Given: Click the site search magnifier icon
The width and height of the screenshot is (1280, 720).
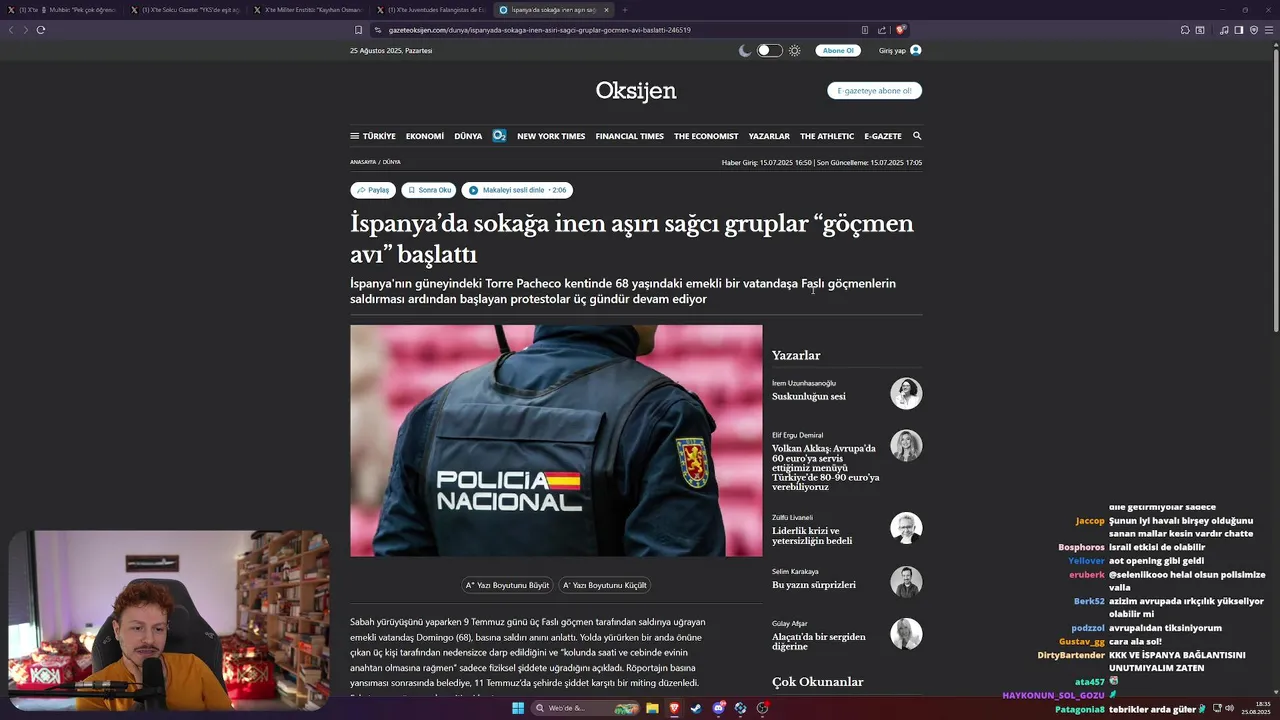Looking at the screenshot, I should coord(917,136).
